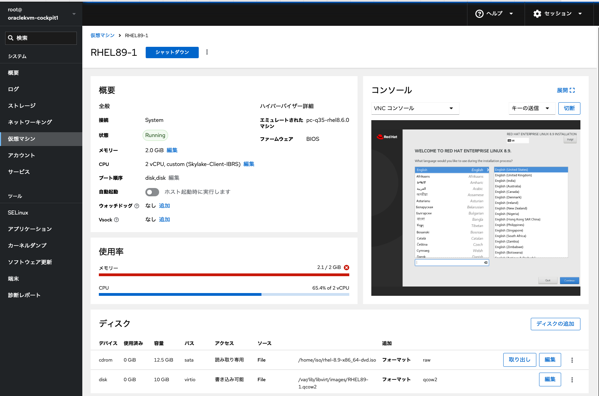Click the qcow2 format value
Screen dimensions: 599x396
pos(430,380)
